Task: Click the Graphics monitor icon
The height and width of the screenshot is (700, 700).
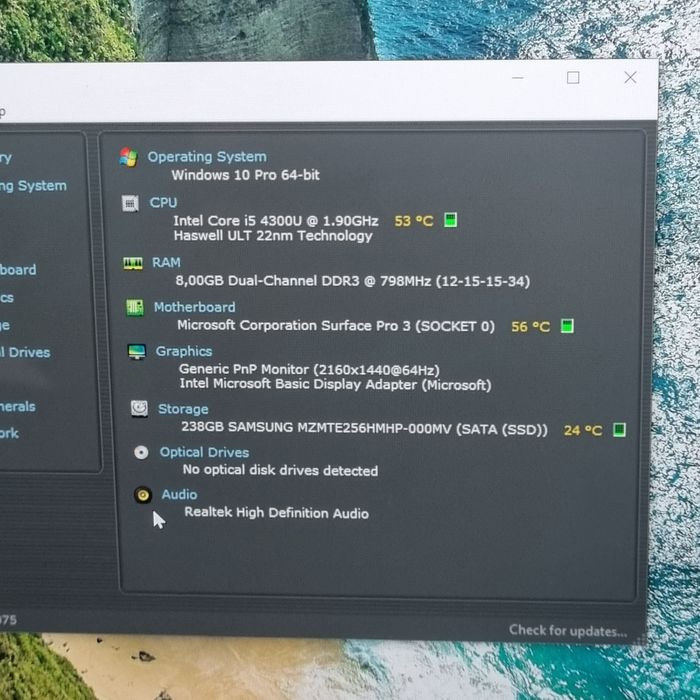Action: tap(137, 352)
